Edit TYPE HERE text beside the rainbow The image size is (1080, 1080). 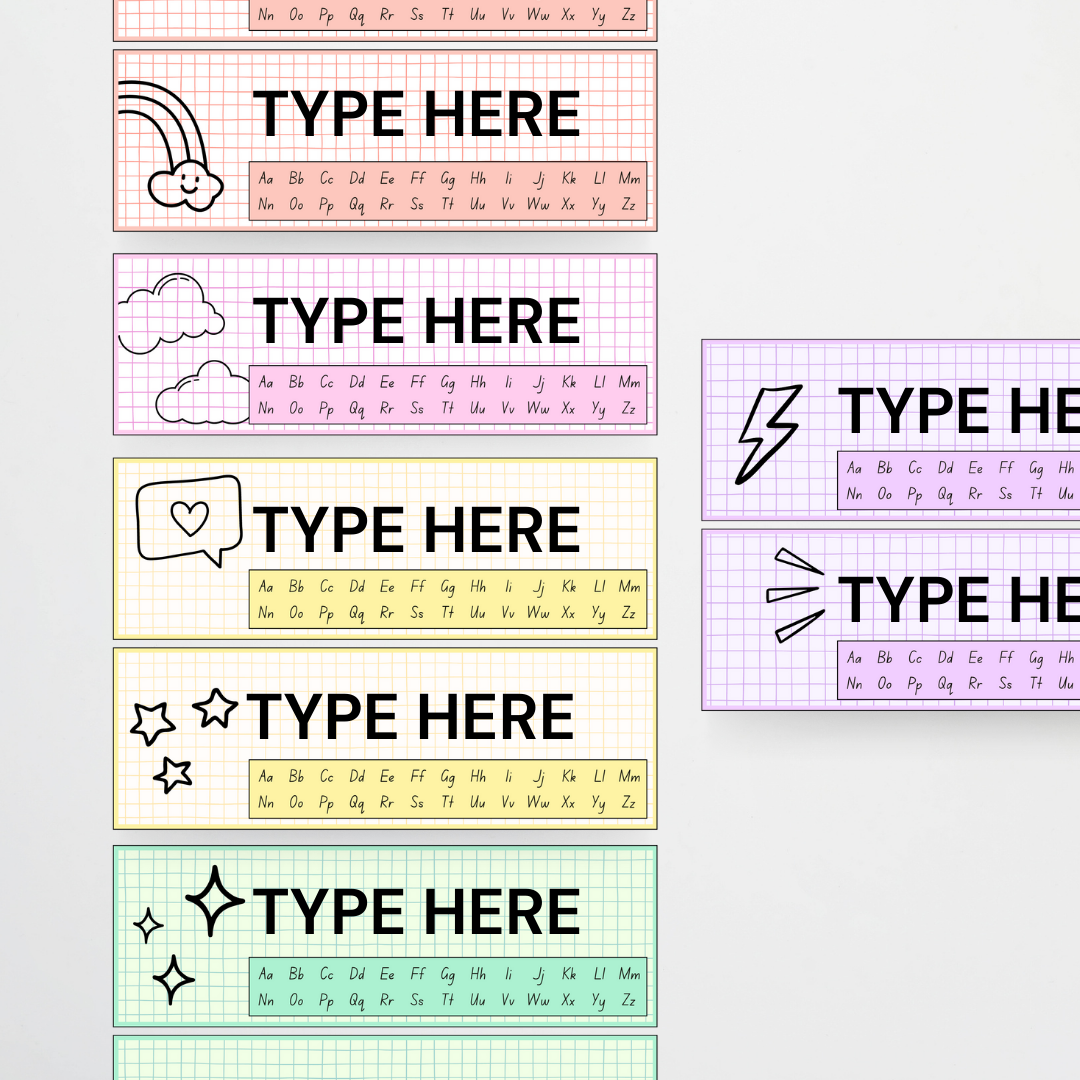point(416,114)
